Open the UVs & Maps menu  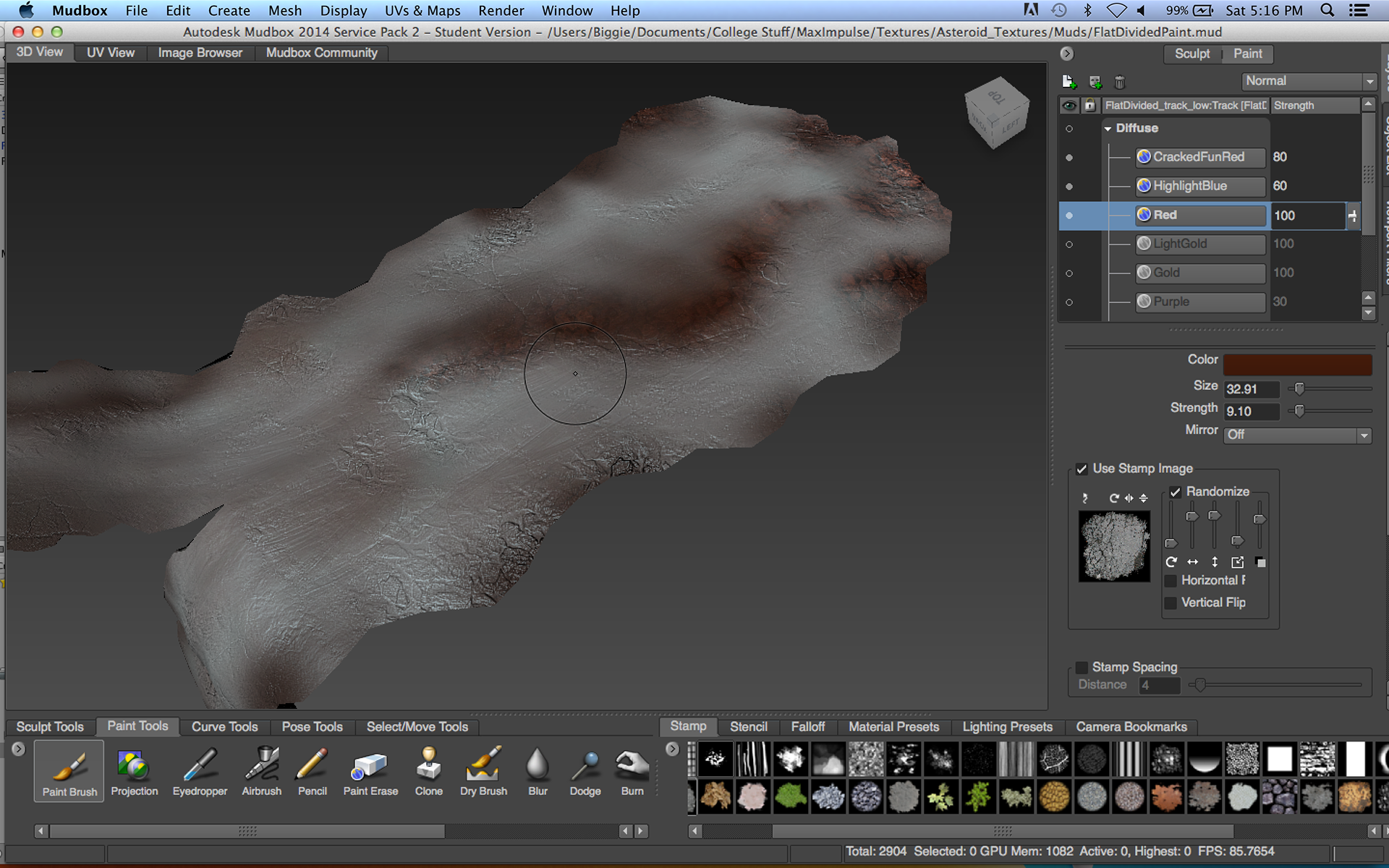(x=422, y=10)
